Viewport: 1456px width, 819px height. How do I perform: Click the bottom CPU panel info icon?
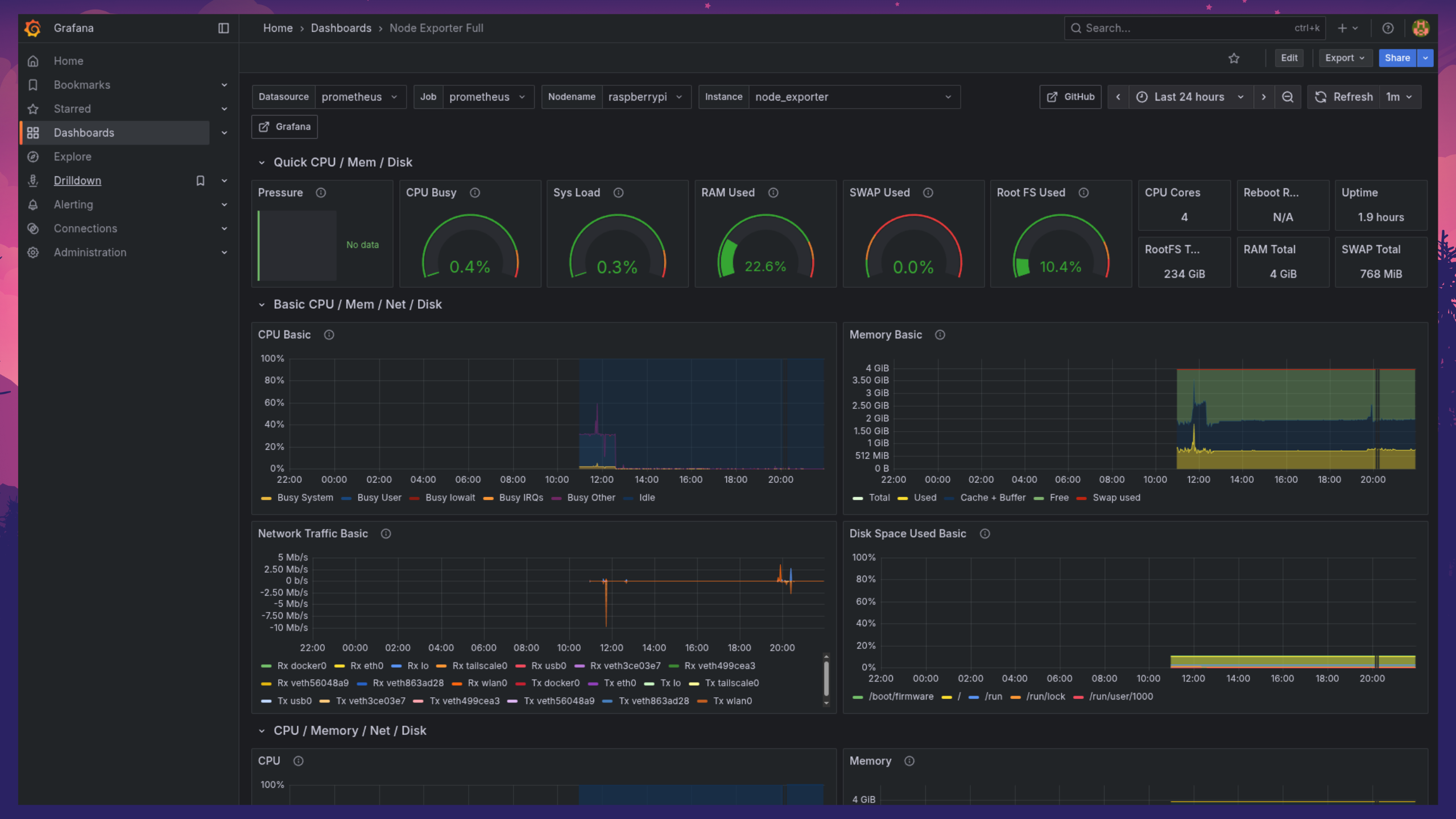[x=298, y=761]
